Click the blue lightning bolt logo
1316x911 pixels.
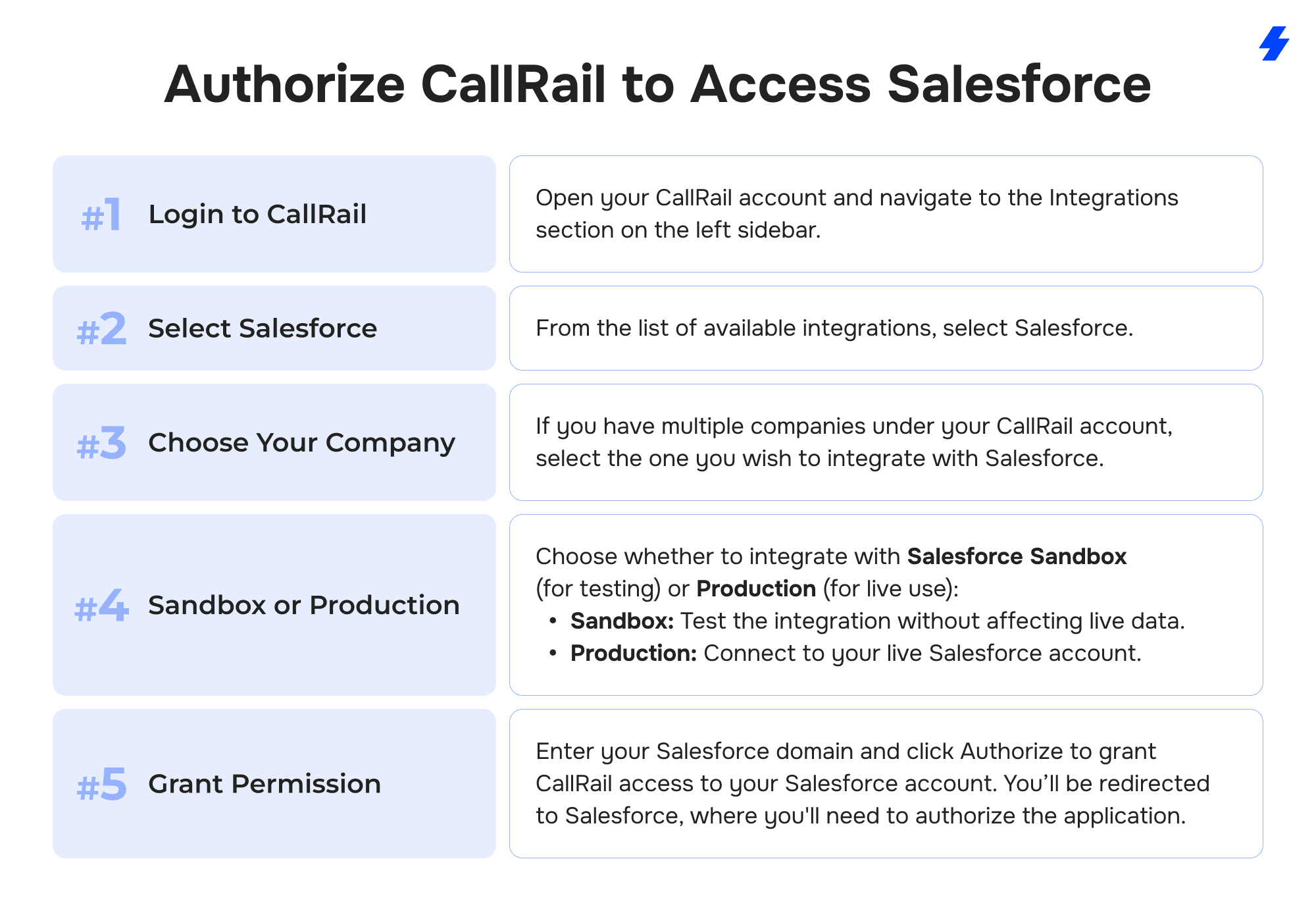coord(1274,43)
